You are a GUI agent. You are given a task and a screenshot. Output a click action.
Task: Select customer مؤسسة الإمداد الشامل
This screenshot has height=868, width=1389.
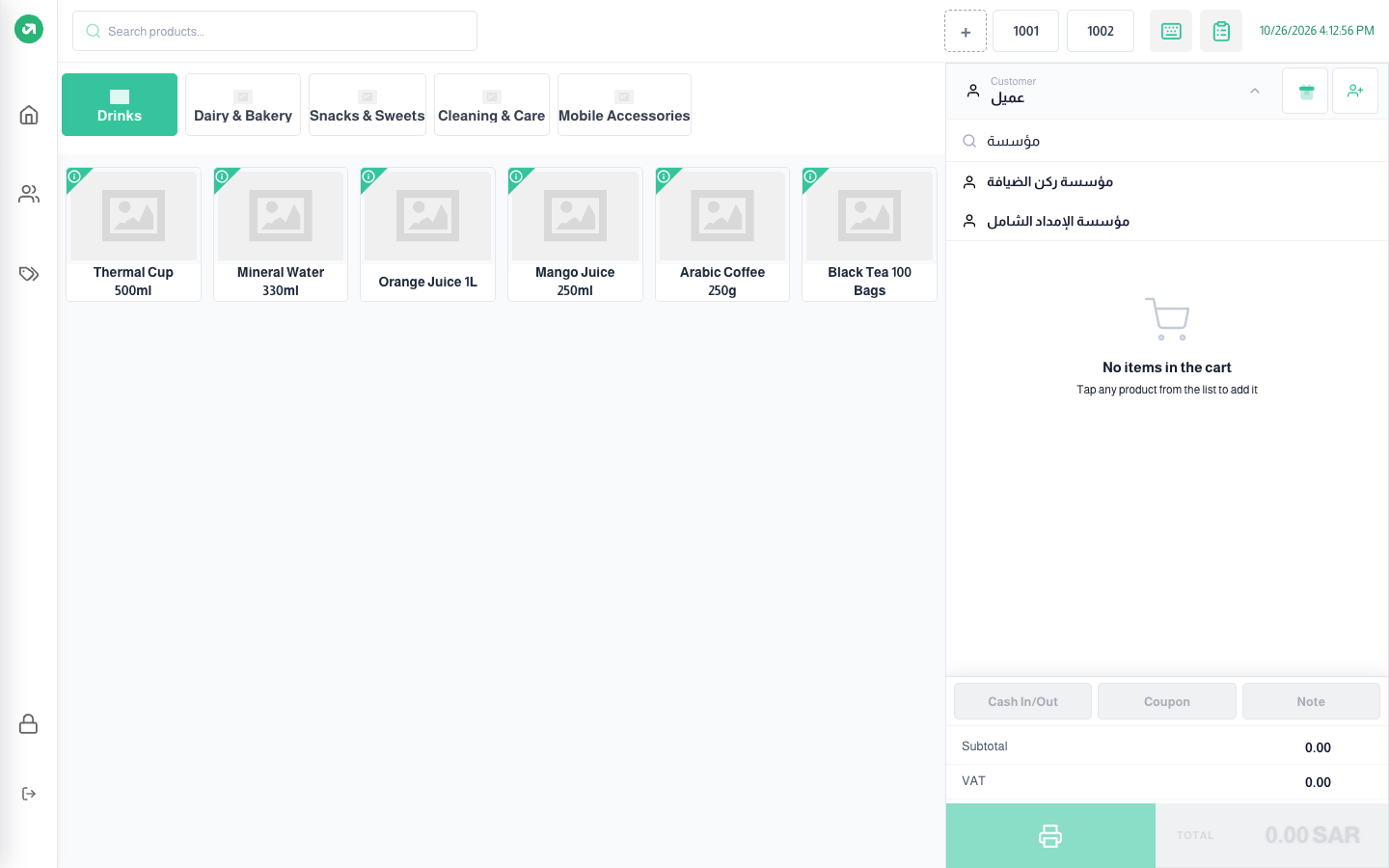coord(1167,221)
